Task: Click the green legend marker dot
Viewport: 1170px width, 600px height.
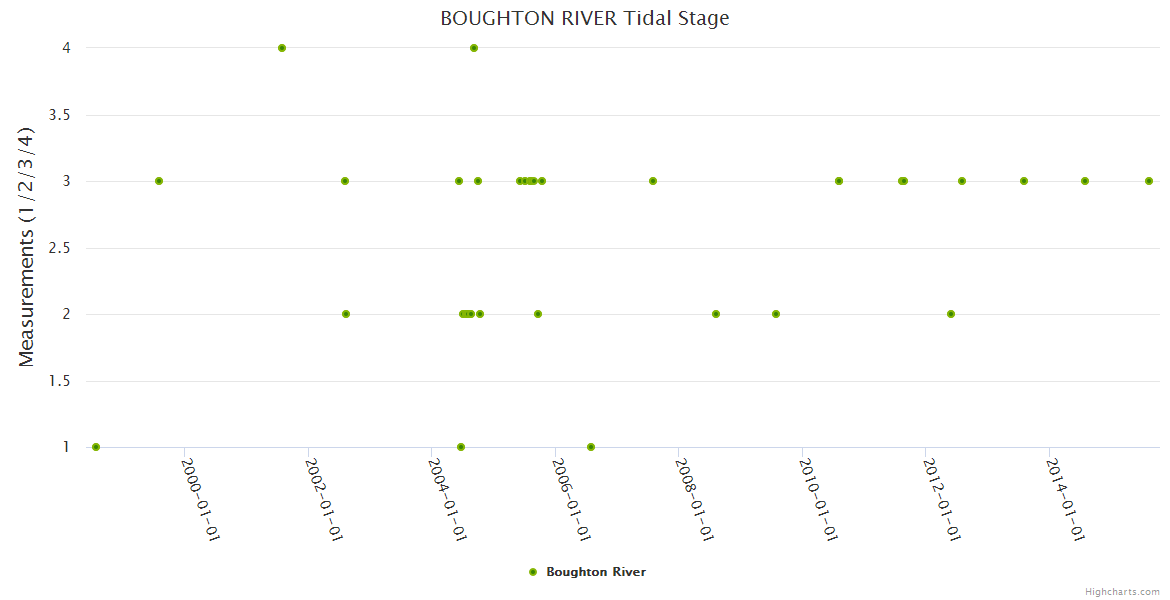Action: [x=533, y=572]
